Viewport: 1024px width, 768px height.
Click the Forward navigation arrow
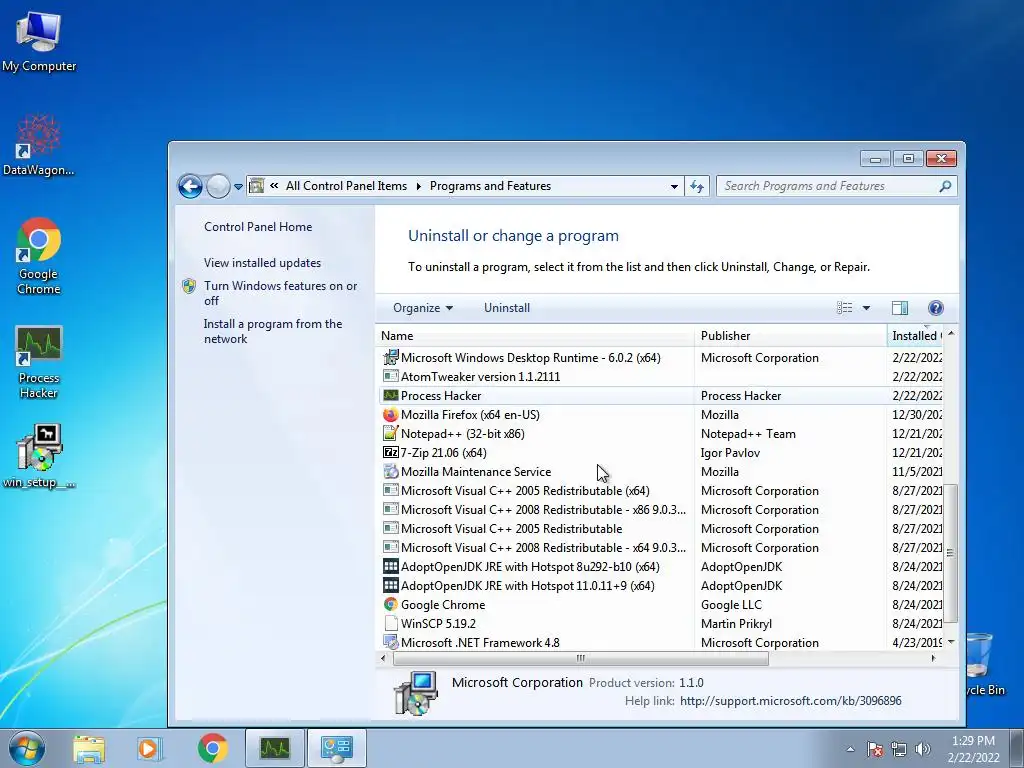[x=218, y=187]
